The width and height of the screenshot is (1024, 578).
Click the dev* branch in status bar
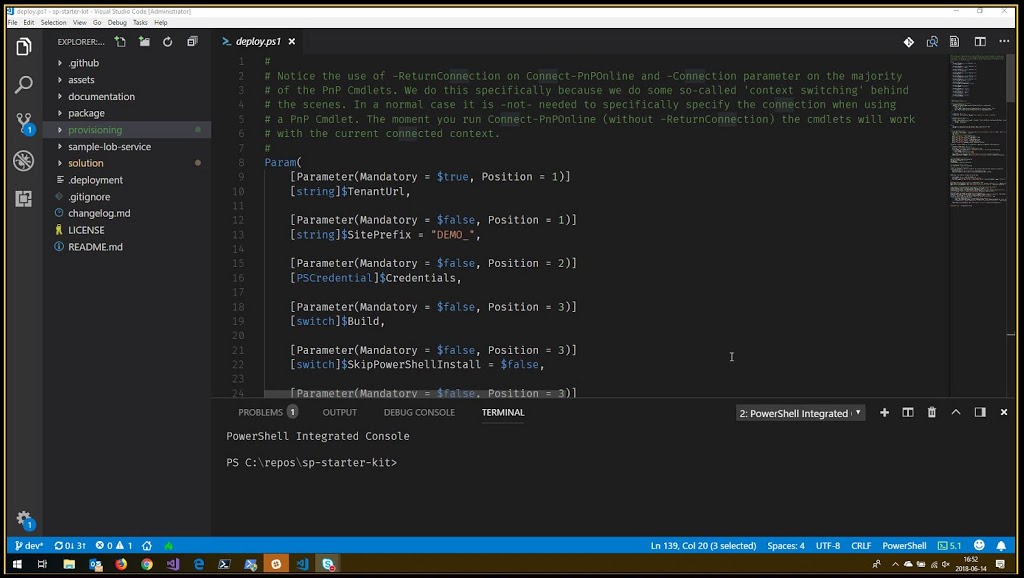[x=29, y=546]
